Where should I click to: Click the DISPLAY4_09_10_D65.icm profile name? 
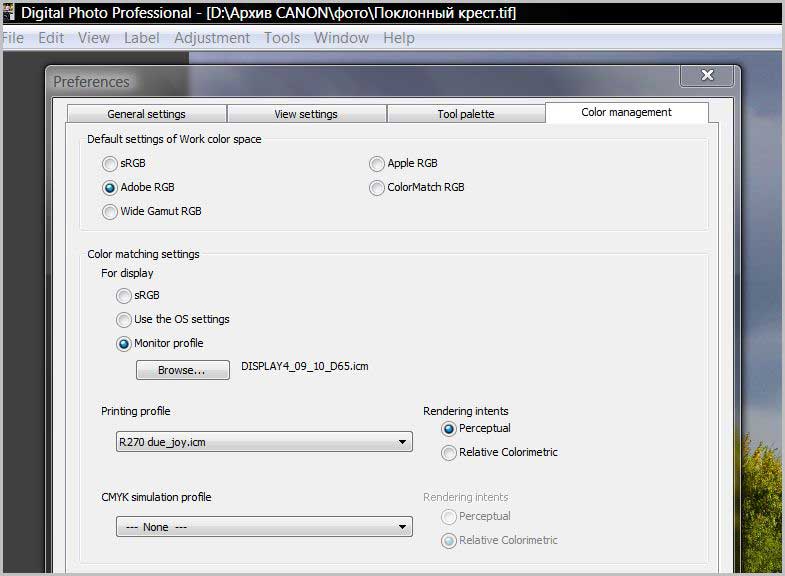coord(304,366)
